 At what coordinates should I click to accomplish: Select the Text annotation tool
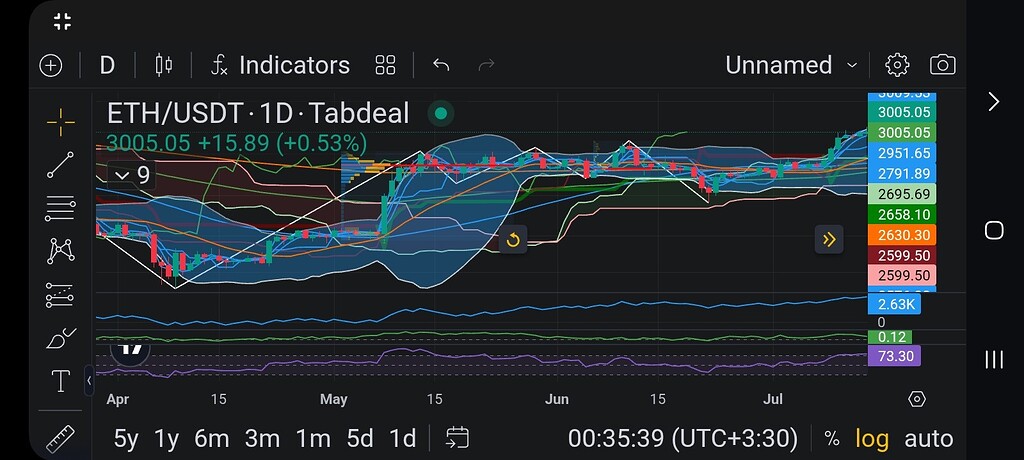(x=60, y=381)
